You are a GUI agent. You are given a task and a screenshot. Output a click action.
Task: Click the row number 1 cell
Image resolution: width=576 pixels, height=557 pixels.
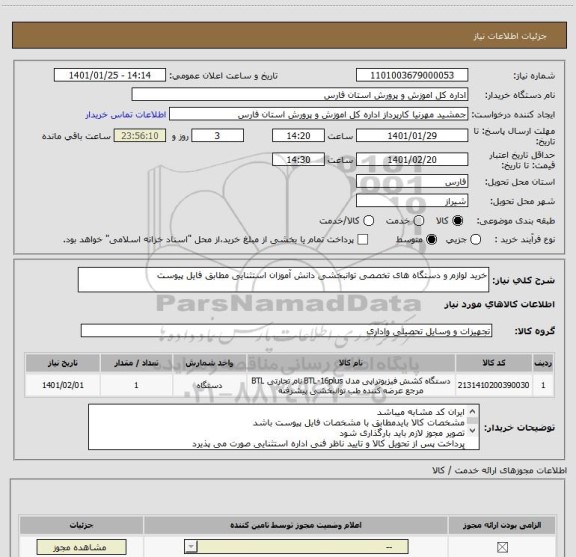543,385
